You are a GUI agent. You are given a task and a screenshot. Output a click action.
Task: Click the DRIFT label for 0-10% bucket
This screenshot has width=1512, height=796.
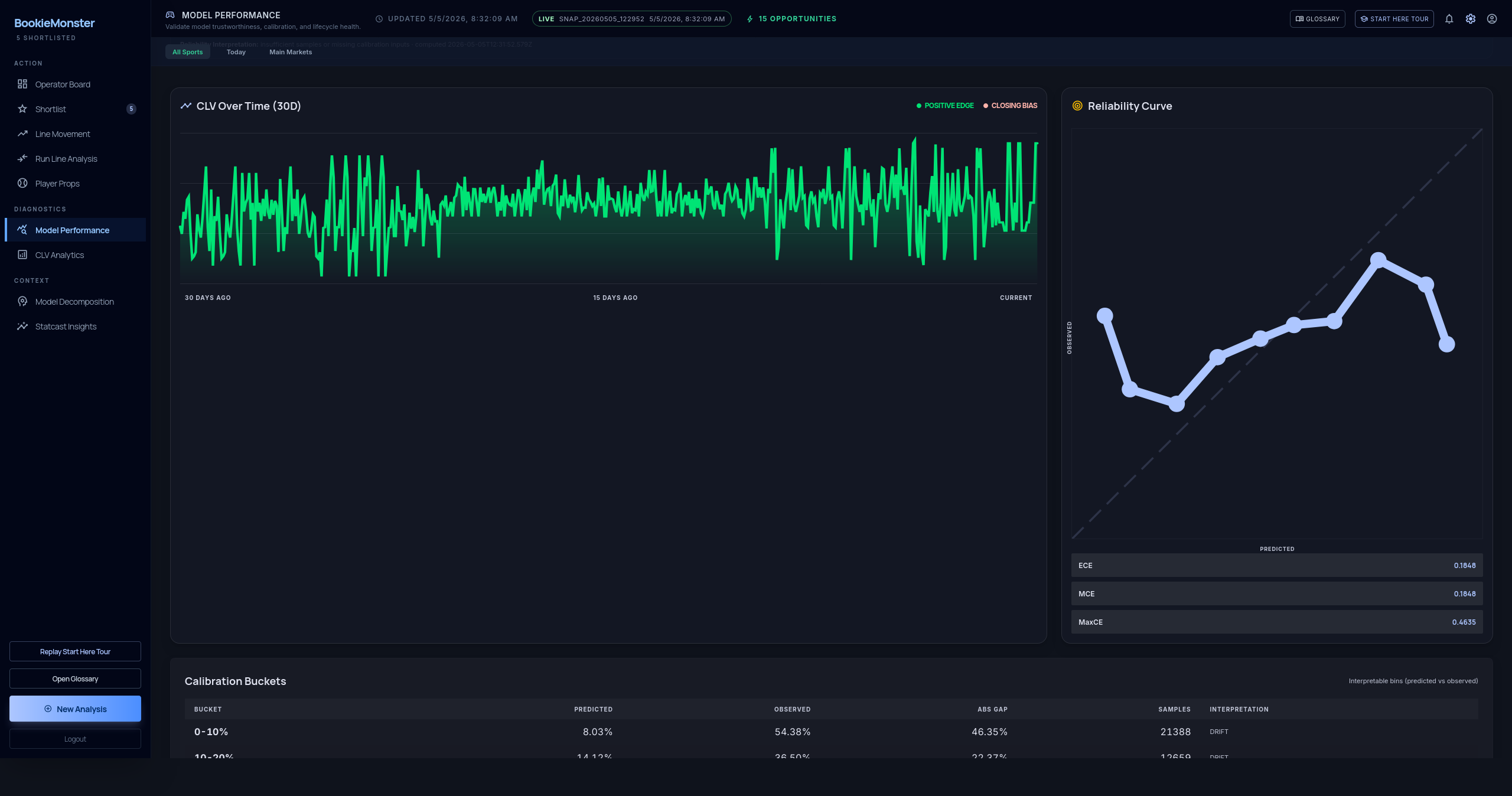click(x=1218, y=732)
